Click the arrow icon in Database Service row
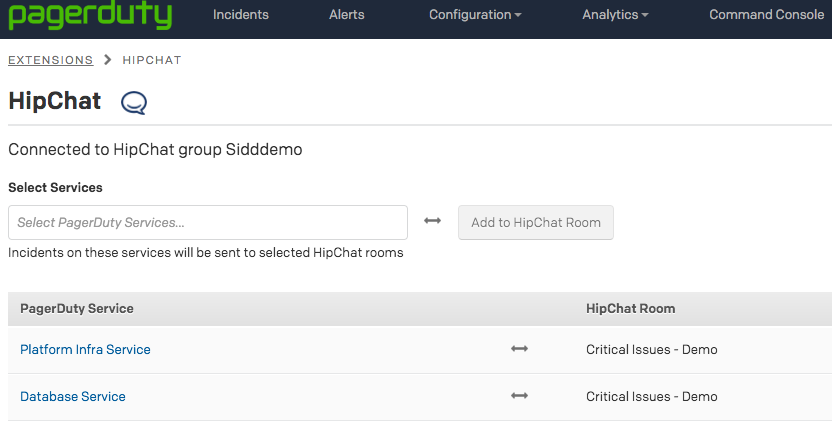This screenshot has height=431, width=832. (519, 396)
